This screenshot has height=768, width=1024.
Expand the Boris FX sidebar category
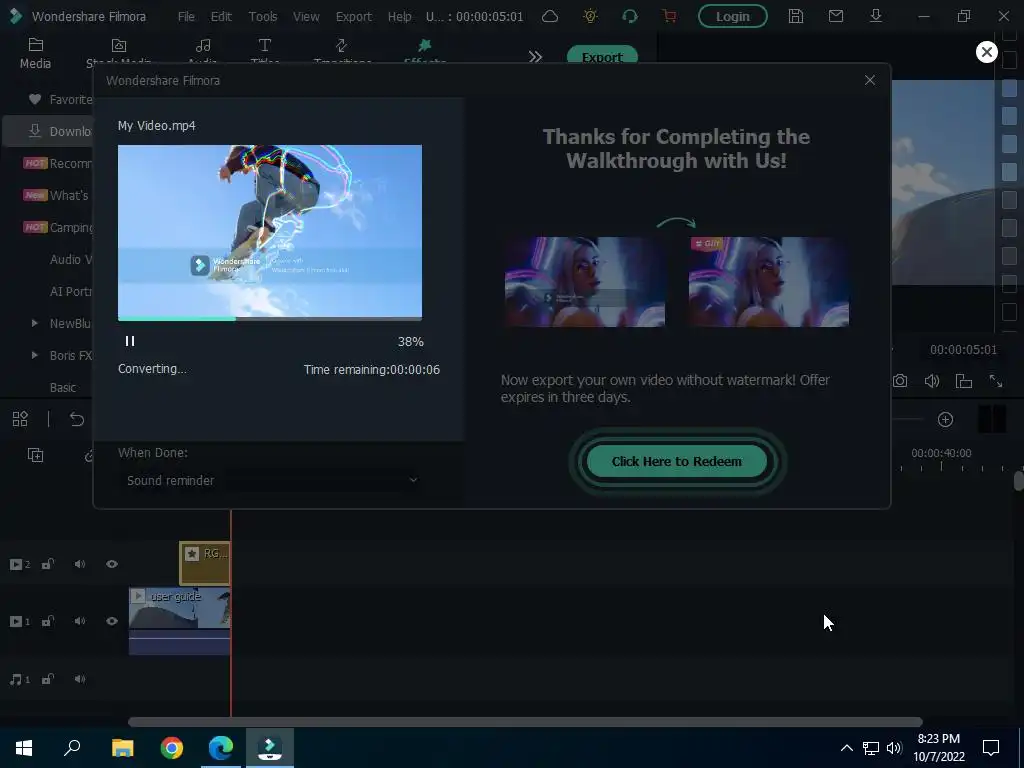click(x=35, y=355)
